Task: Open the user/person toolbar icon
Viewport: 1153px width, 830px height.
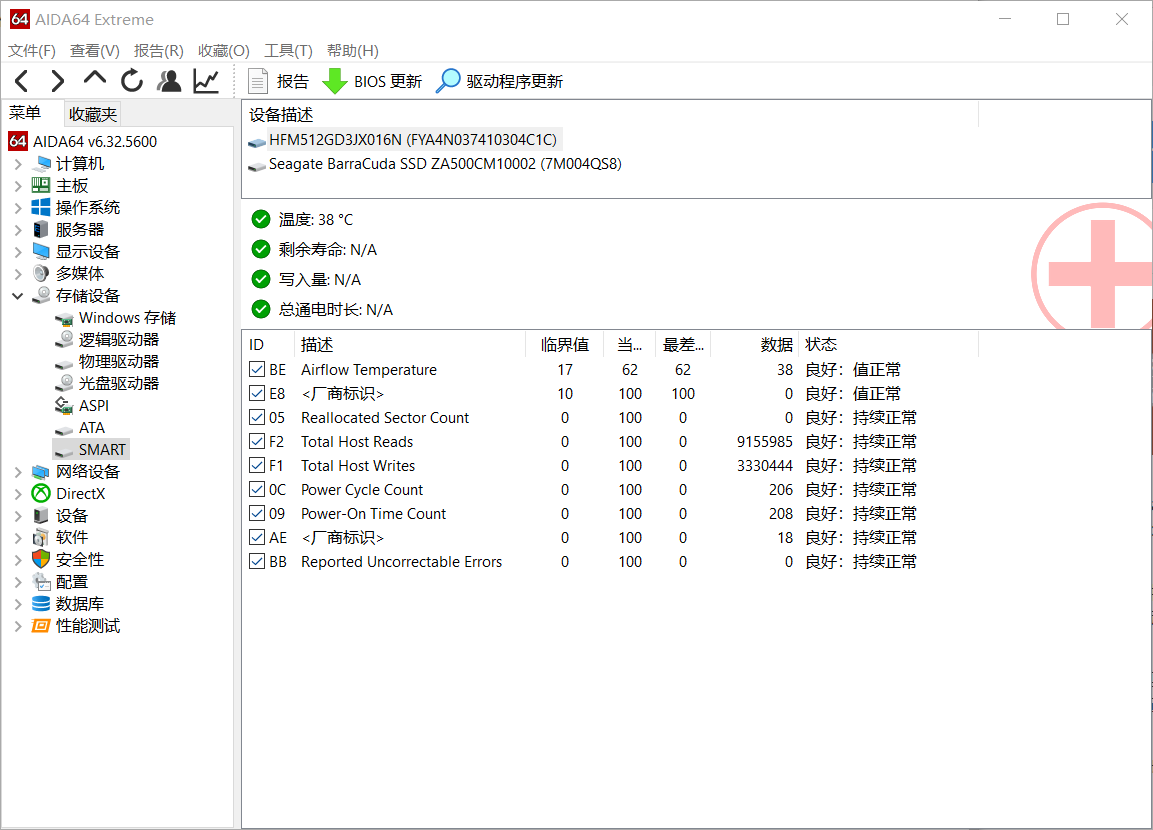Action: 169,81
